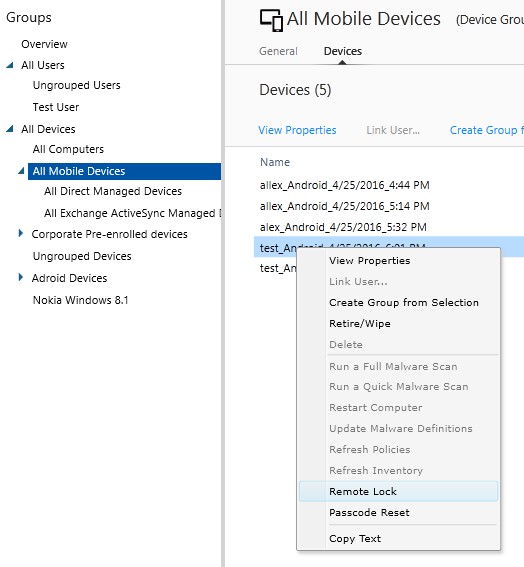Choose Remote Lock in context menu
Viewport: 524px width, 567px height.
[x=398, y=491]
